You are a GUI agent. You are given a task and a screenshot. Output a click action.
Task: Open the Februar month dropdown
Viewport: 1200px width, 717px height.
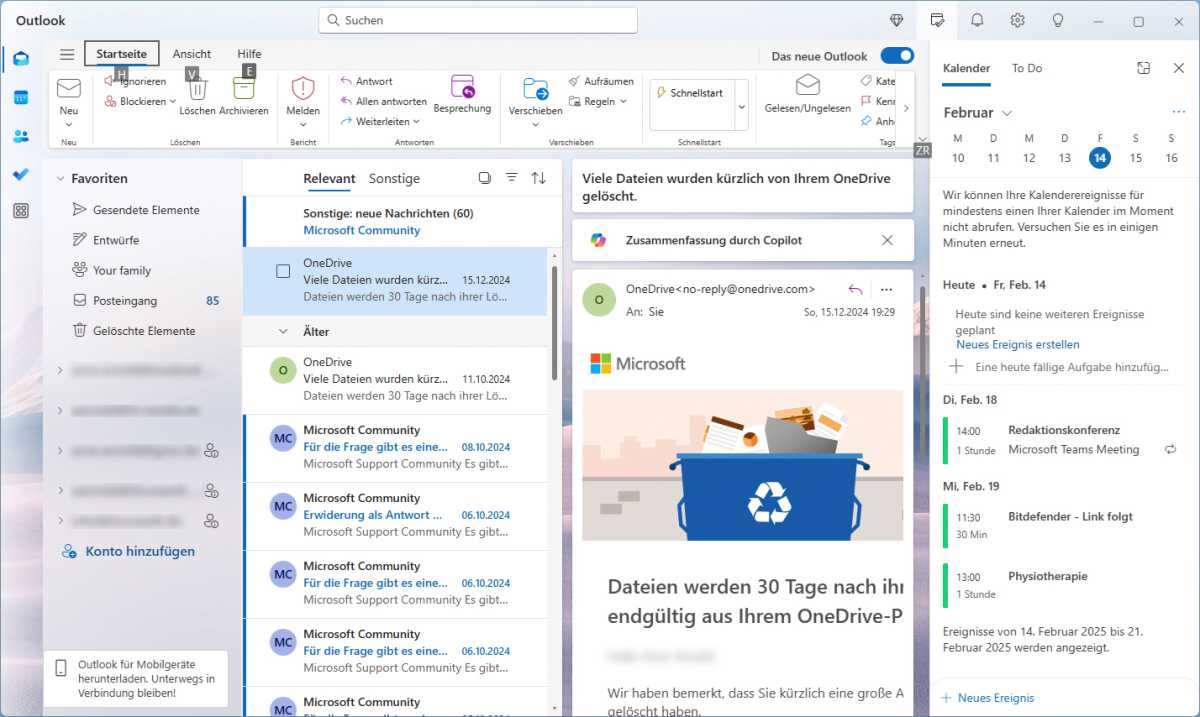pos(1007,113)
